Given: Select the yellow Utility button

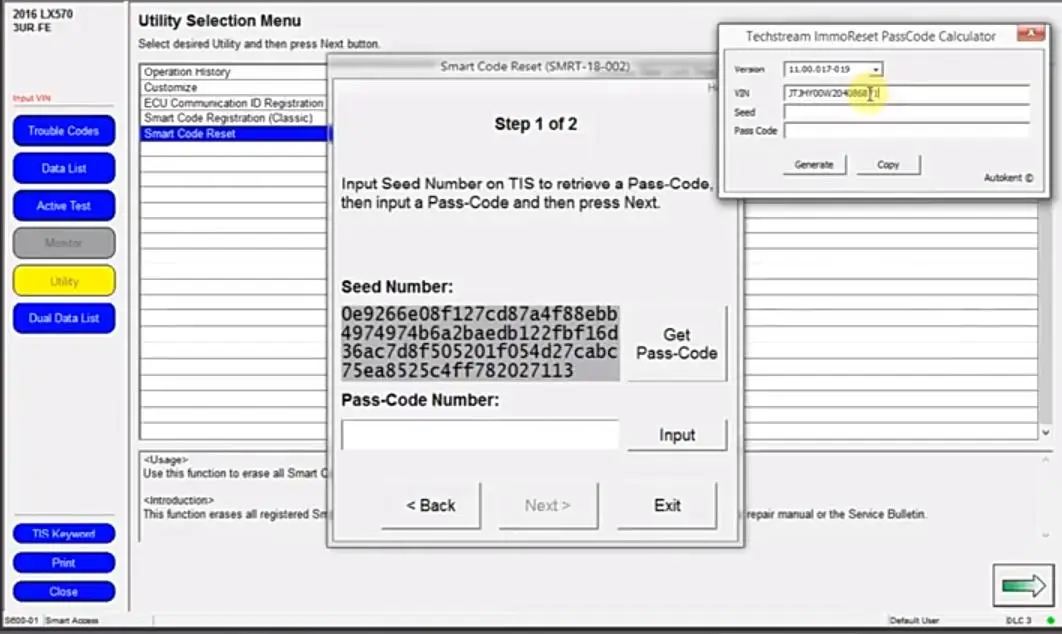Looking at the screenshot, I should tap(64, 280).
